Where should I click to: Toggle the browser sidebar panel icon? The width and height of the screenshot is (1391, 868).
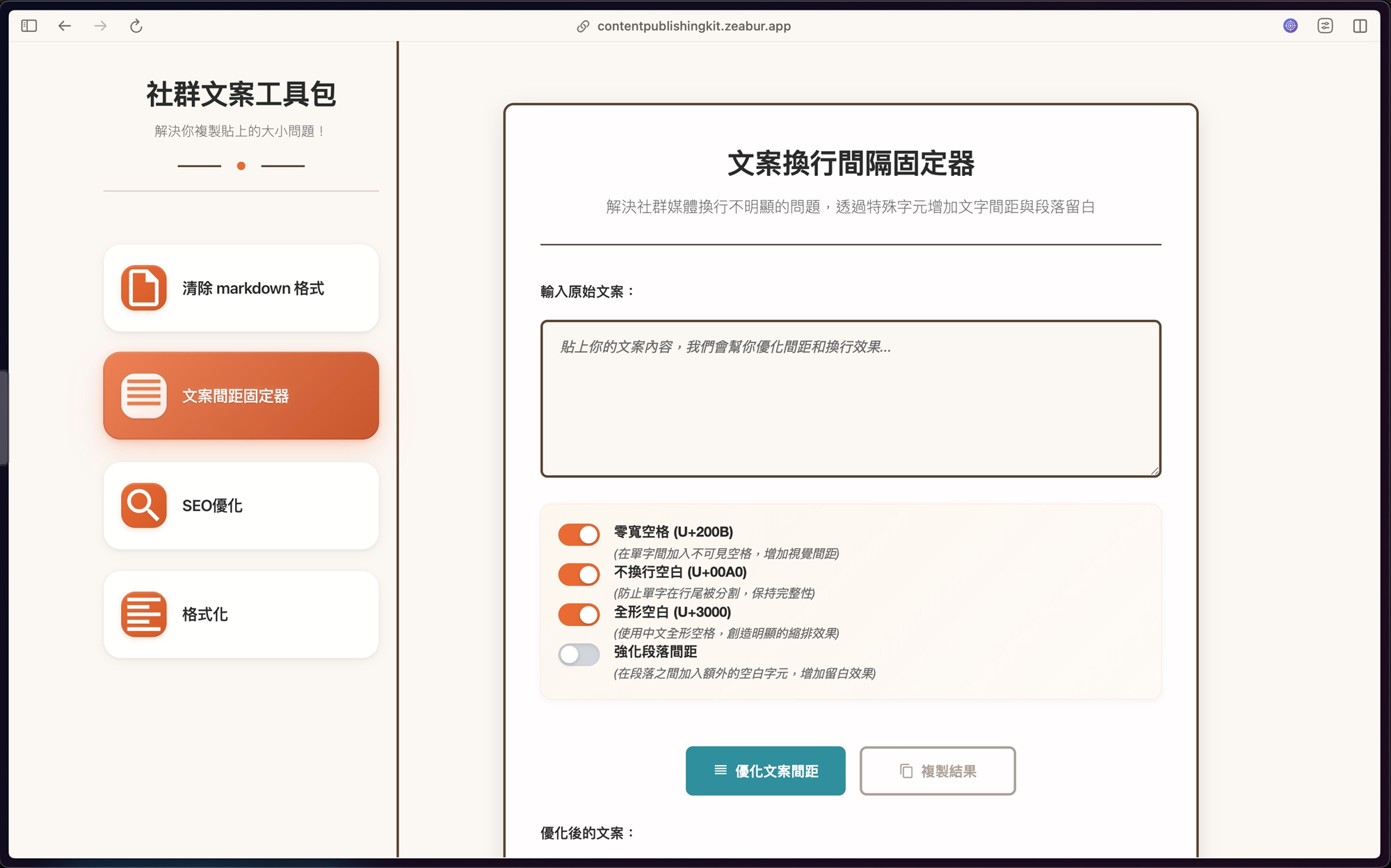[29, 26]
